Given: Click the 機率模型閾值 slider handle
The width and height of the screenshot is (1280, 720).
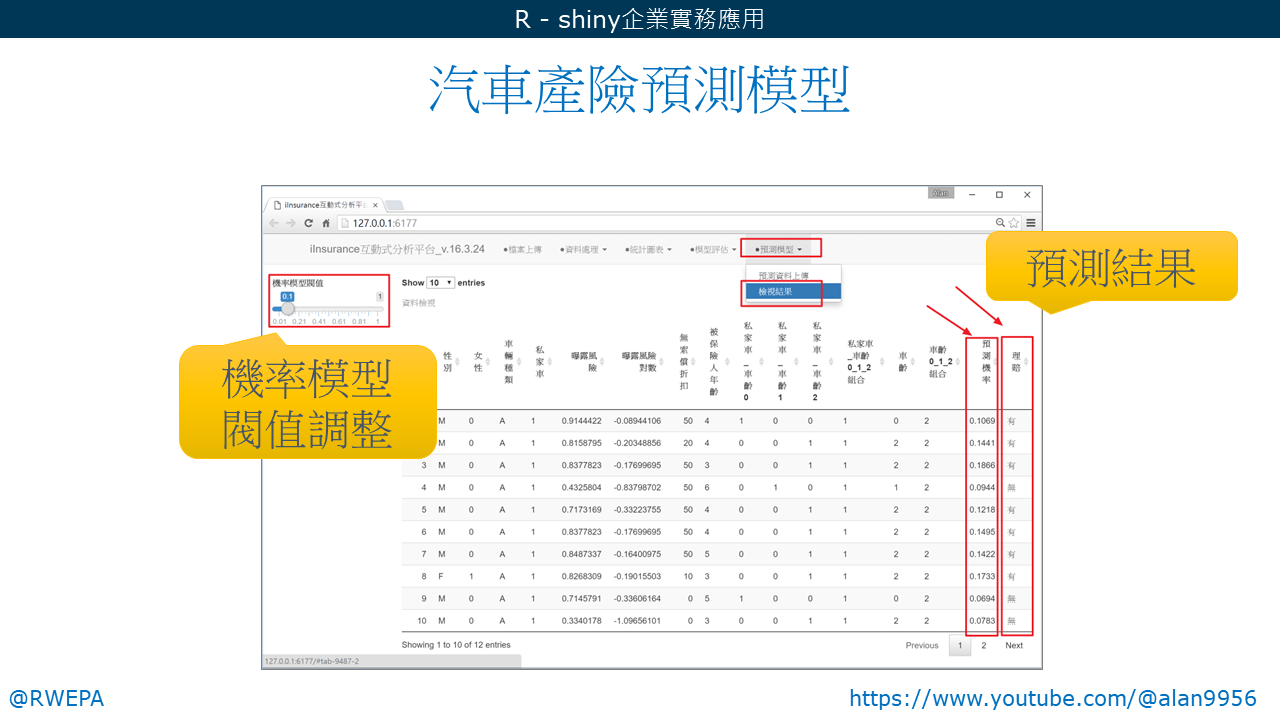Looking at the screenshot, I should coord(288,309).
